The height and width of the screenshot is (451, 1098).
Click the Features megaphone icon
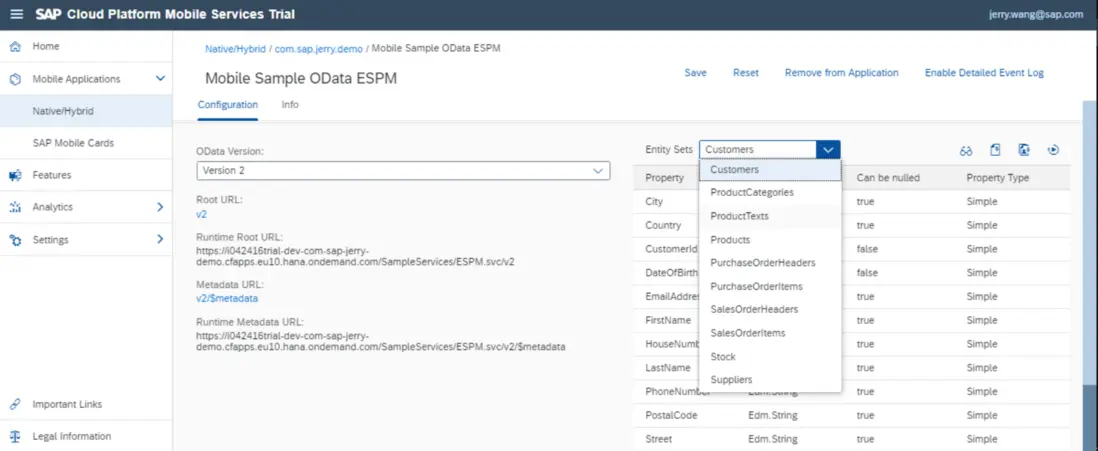coord(15,176)
